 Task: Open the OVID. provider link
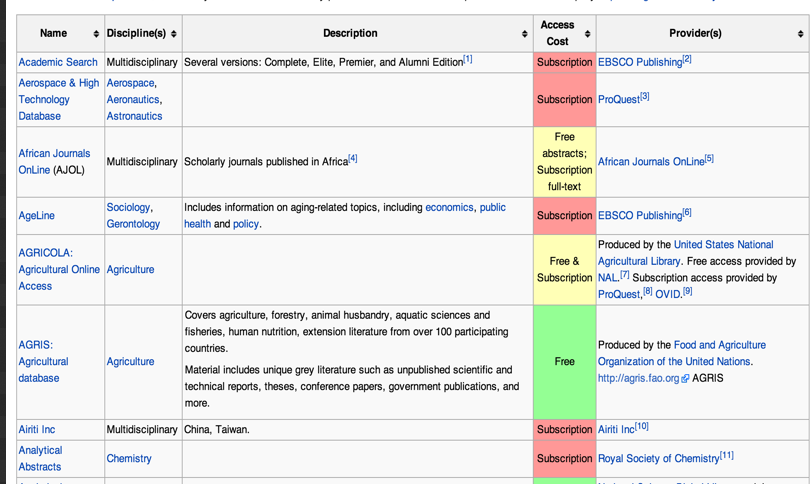(667, 294)
